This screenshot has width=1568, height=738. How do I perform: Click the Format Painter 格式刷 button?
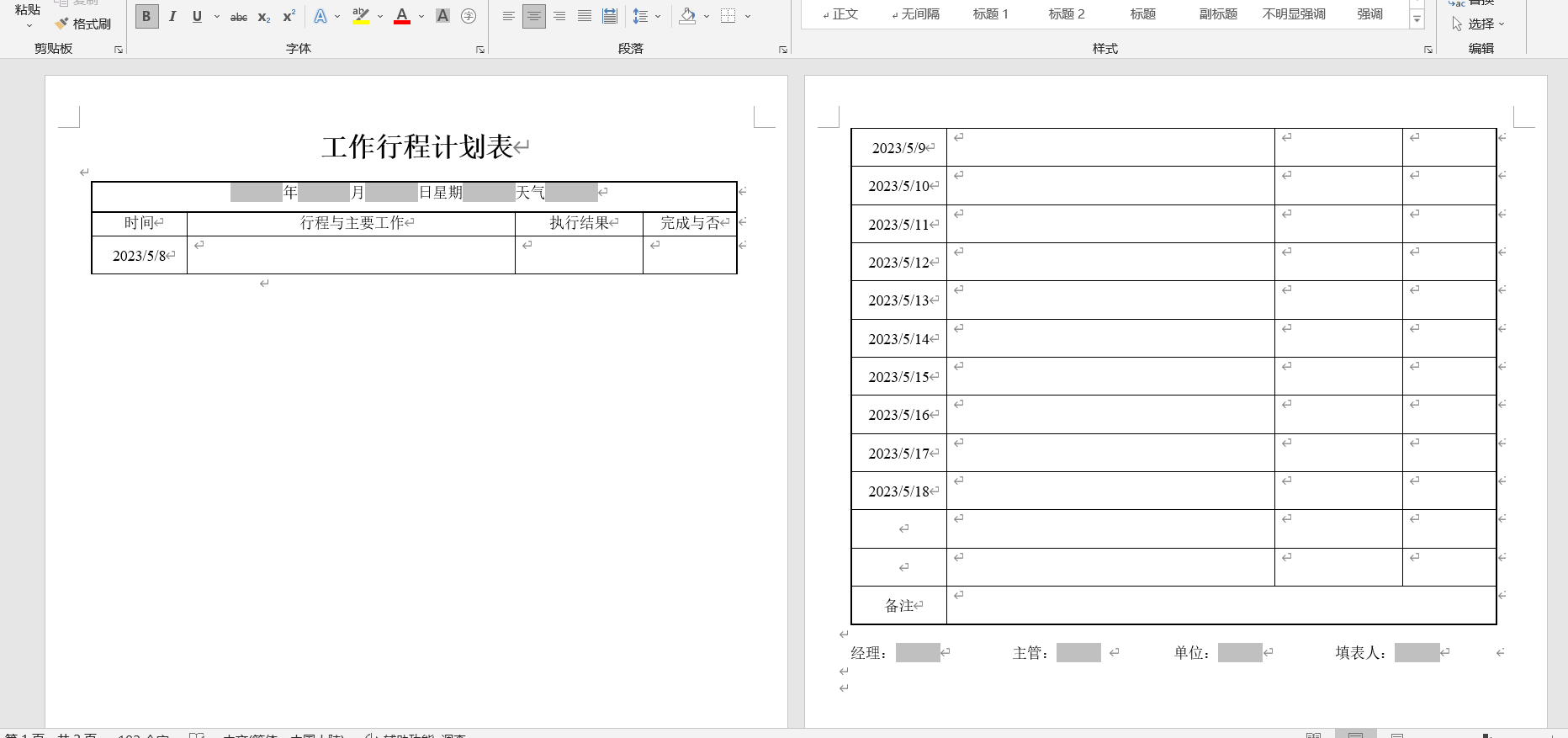pyautogui.click(x=83, y=24)
